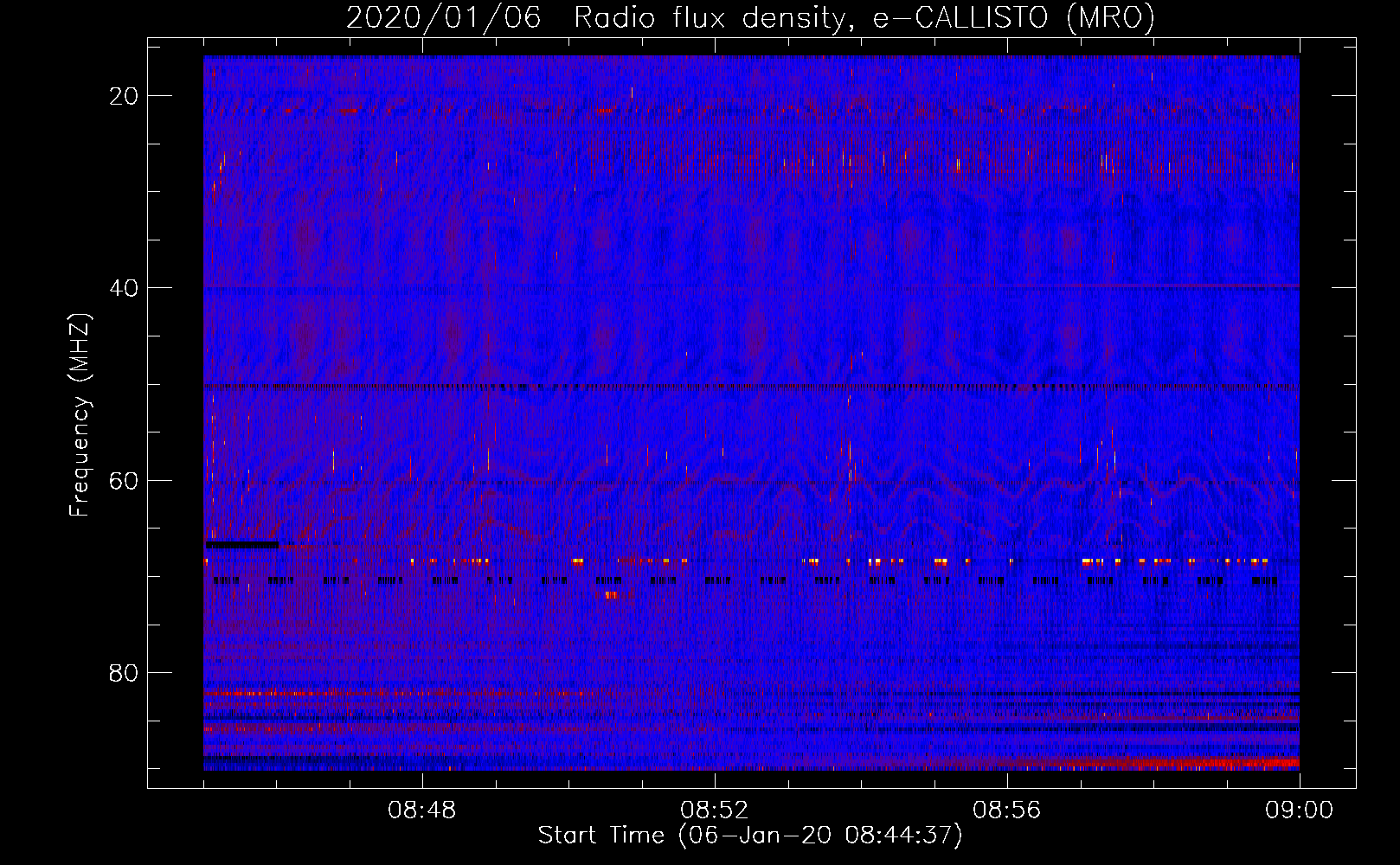Select the 'Frequency (MHZ)' axis label

click(80, 415)
